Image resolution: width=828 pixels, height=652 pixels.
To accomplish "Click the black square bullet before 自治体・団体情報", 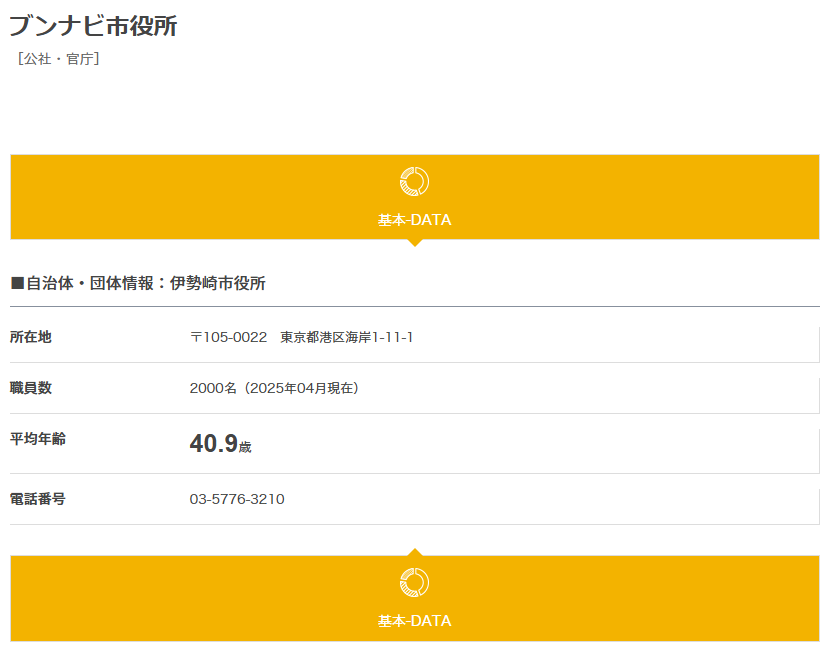I will click(x=17, y=284).
